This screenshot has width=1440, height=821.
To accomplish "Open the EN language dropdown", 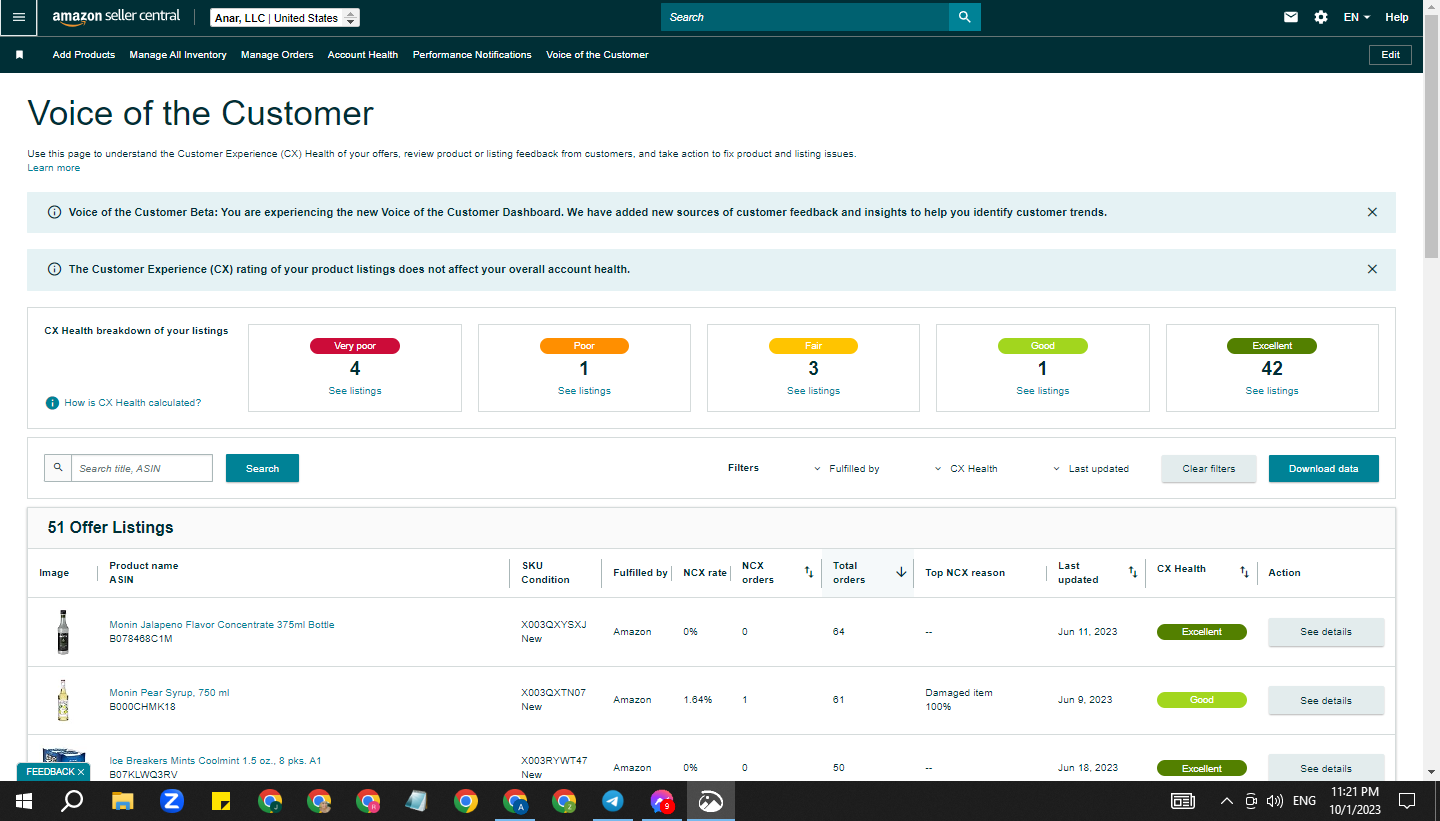I will pos(1357,17).
